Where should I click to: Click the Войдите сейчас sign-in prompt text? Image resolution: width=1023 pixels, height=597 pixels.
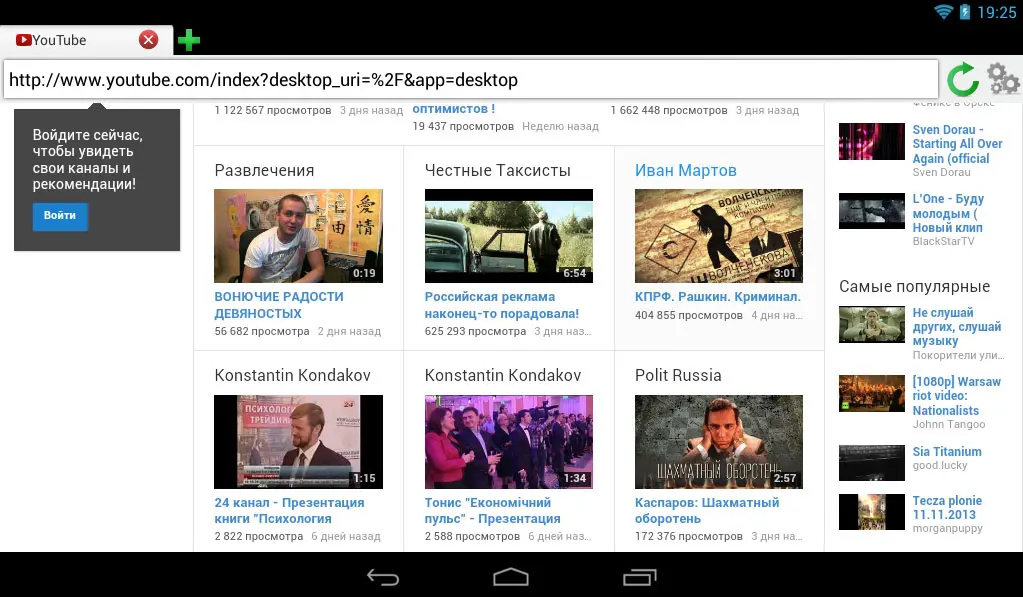point(87,160)
